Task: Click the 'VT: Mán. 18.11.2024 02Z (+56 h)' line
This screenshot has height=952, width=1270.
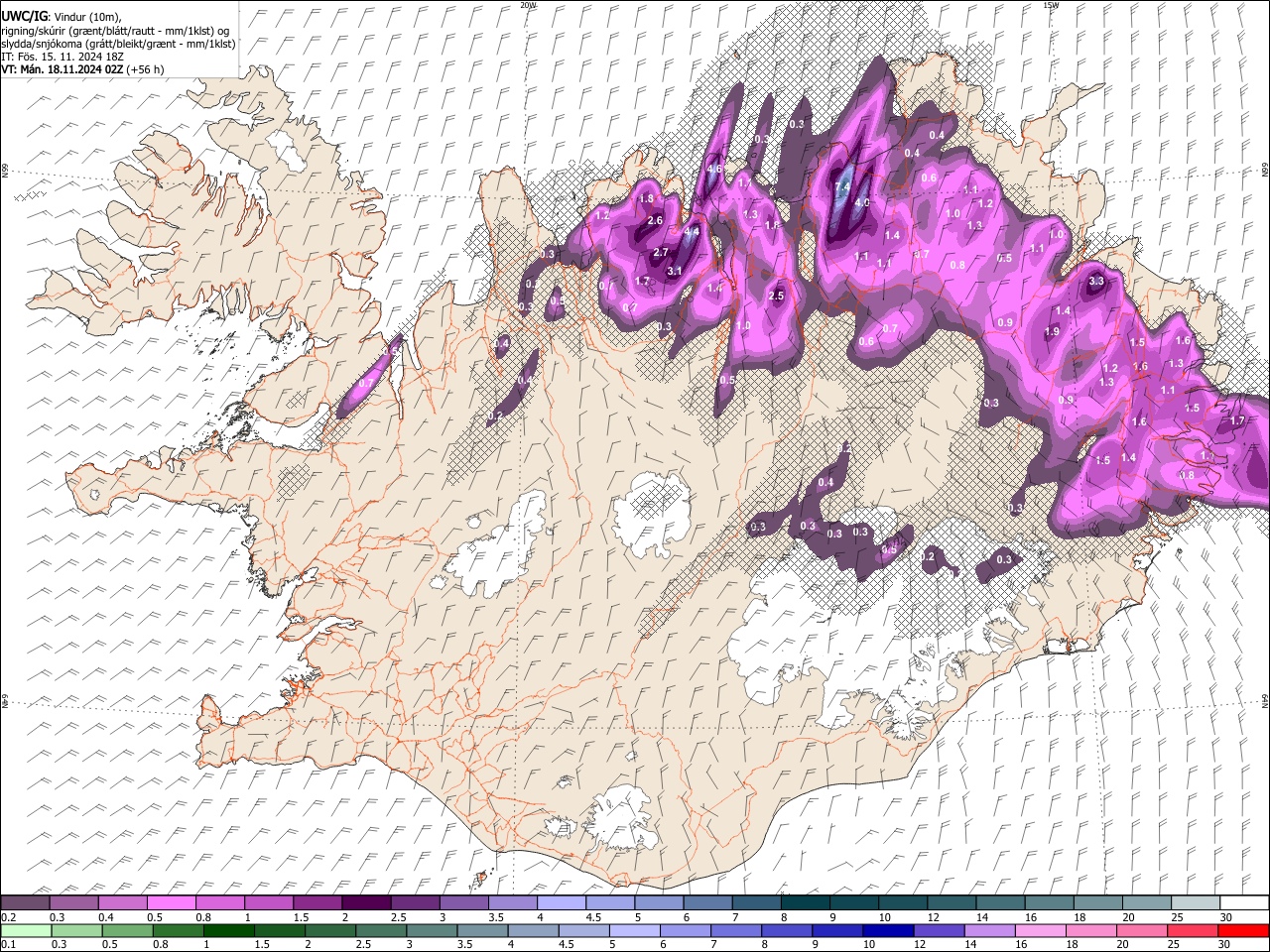Action: pos(83,69)
